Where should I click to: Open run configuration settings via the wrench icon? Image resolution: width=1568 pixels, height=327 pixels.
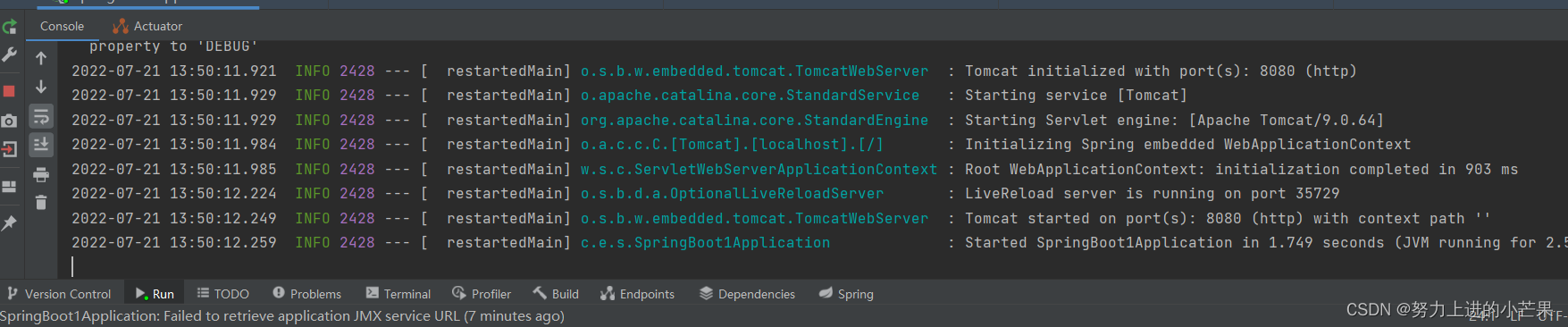coord(10,55)
